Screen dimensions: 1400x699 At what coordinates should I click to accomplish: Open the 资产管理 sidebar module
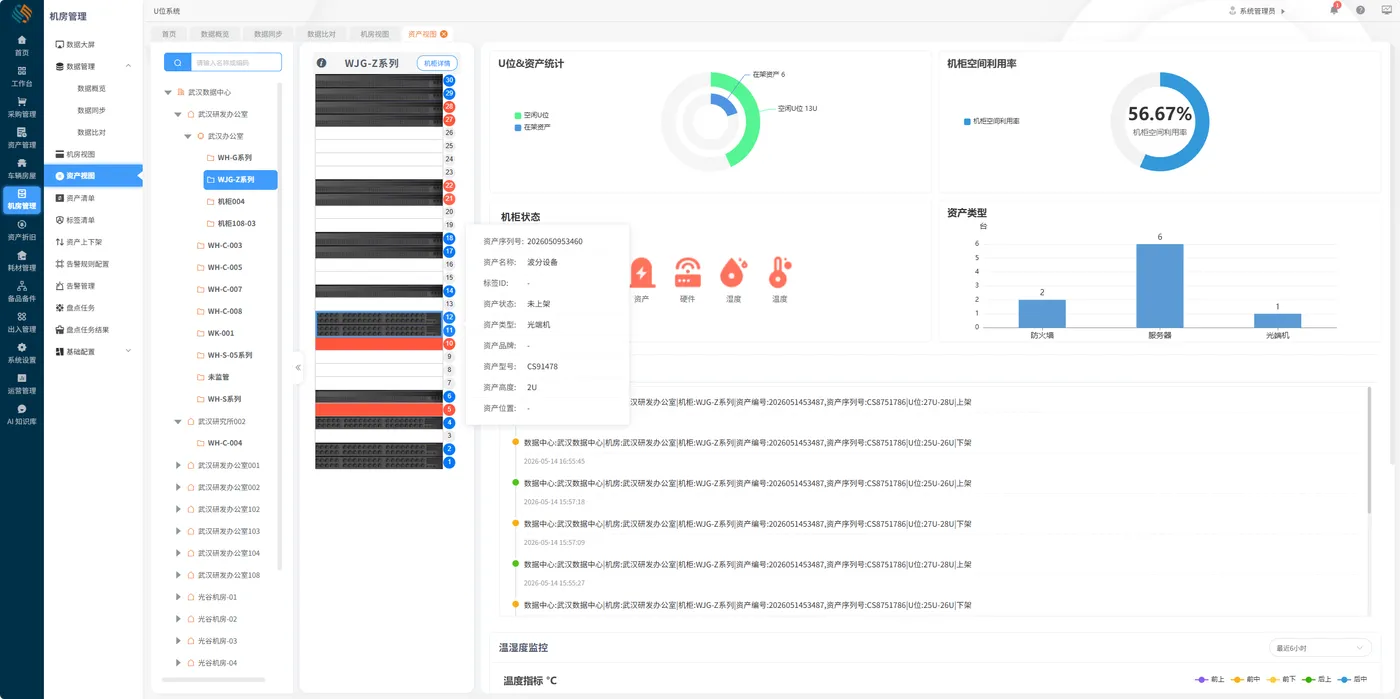point(21,138)
